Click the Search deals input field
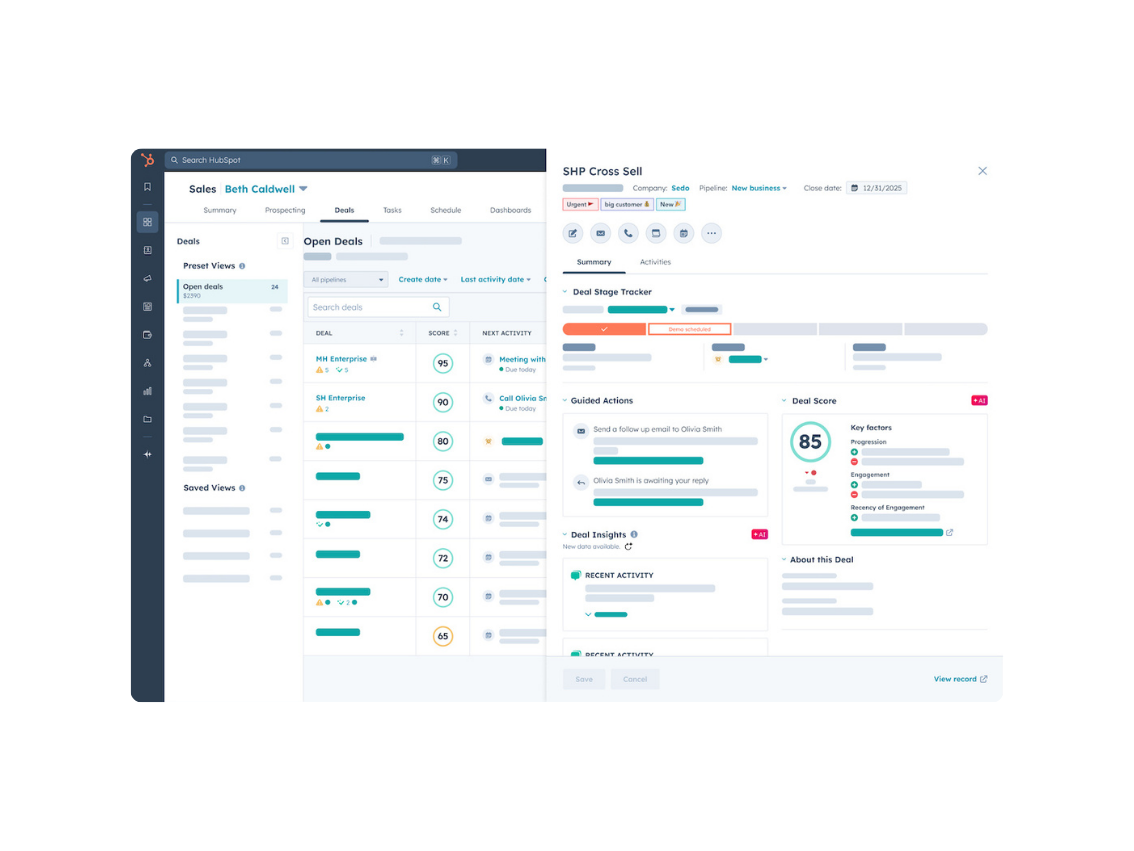Screen dimensions: 1134x851 (378, 306)
